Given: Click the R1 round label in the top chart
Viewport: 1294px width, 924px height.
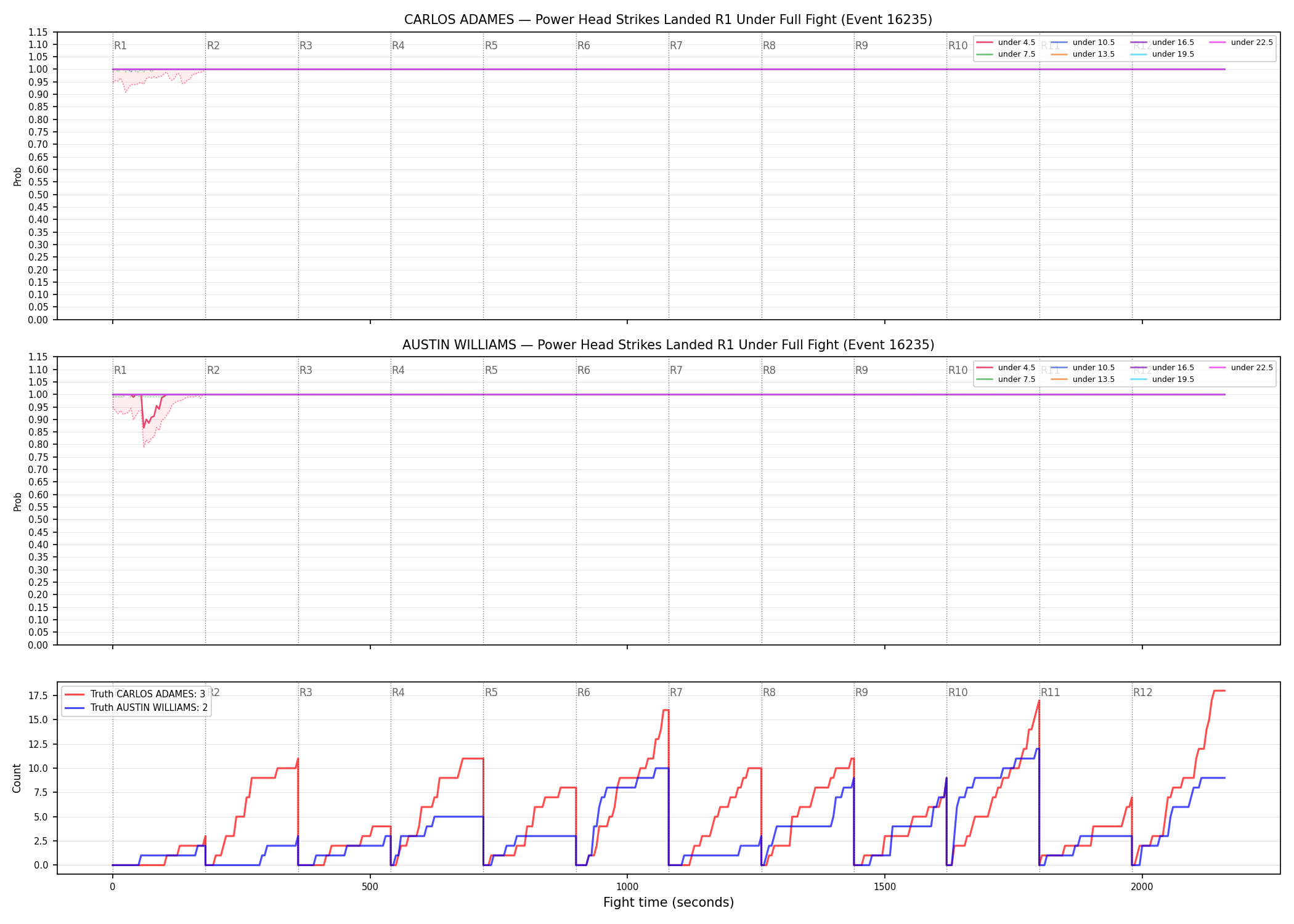Looking at the screenshot, I should click(x=120, y=46).
